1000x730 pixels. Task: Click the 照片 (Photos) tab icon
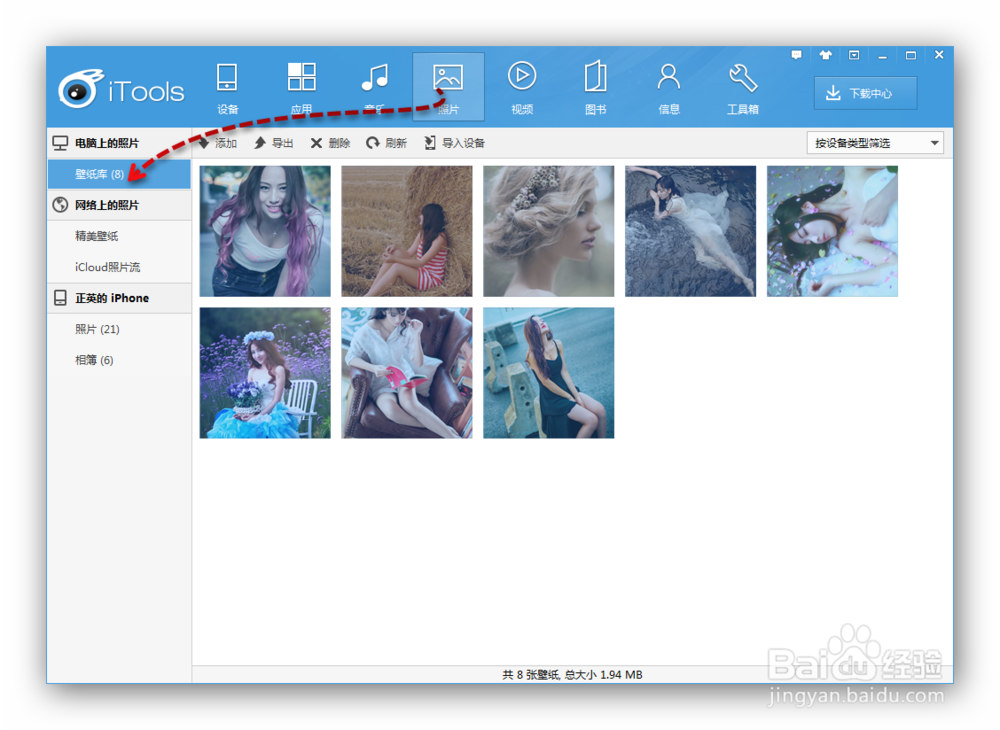(x=448, y=86)
